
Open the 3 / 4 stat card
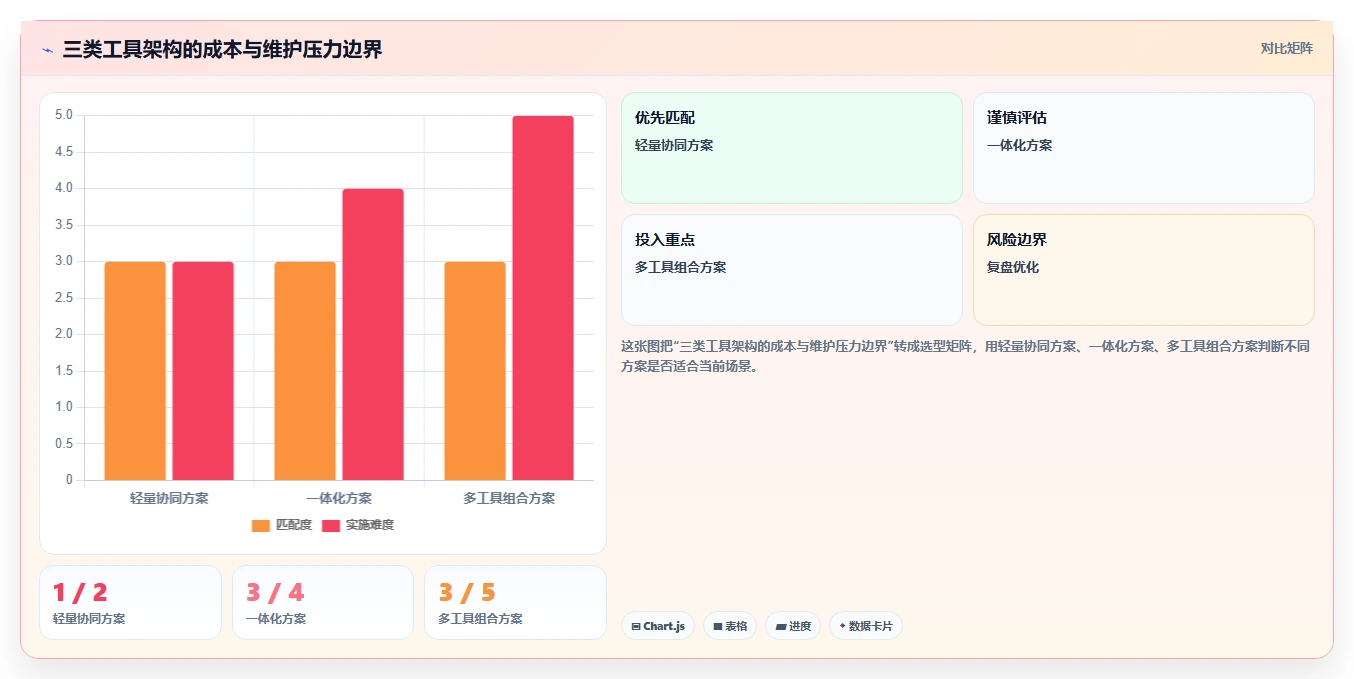click(323, 602)
